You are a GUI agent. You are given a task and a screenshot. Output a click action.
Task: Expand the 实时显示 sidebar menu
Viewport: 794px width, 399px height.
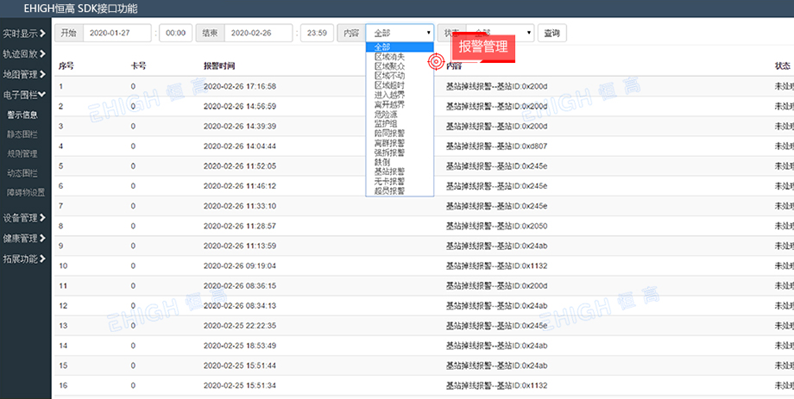(24, 34)
